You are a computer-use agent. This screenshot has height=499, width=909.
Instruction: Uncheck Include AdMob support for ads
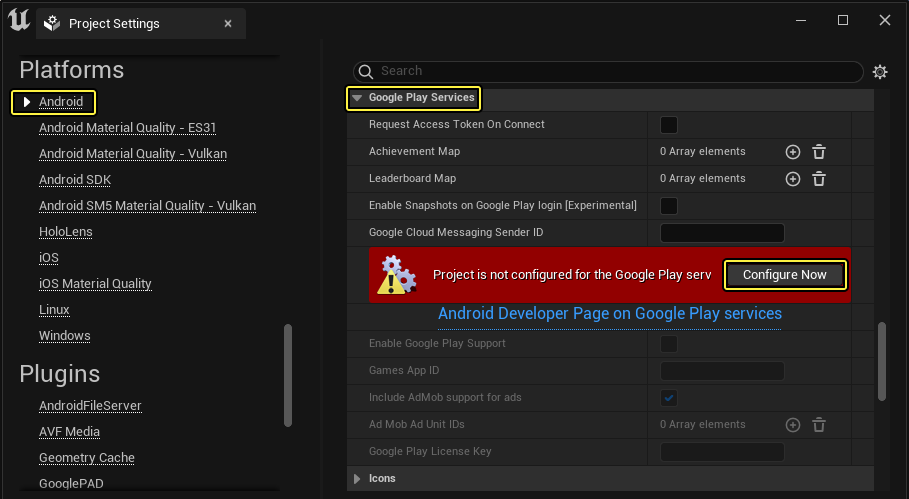[x=668, y=398]
